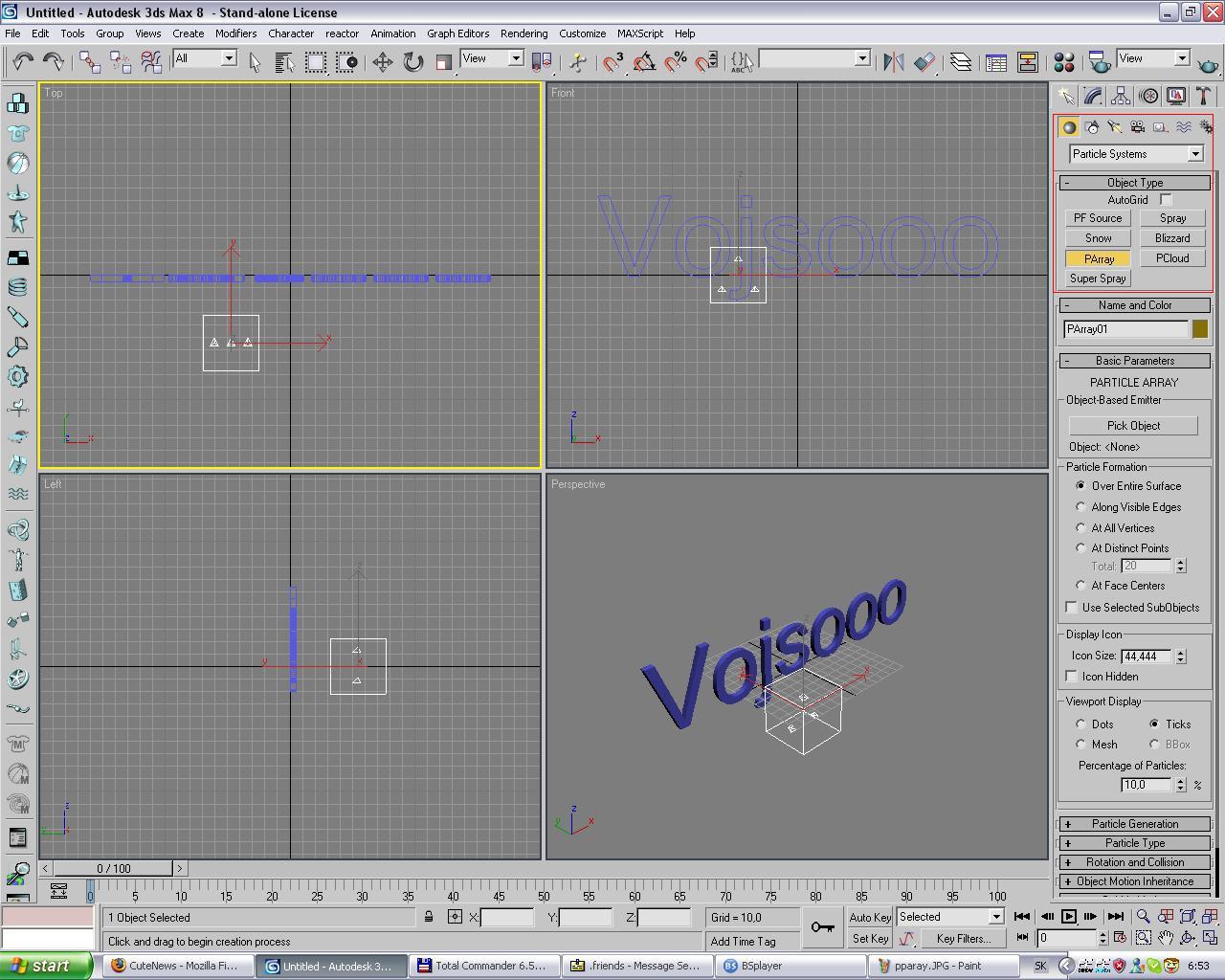
Task: Click the Mirror selected objects tool
Action: [x=894, y=62]
